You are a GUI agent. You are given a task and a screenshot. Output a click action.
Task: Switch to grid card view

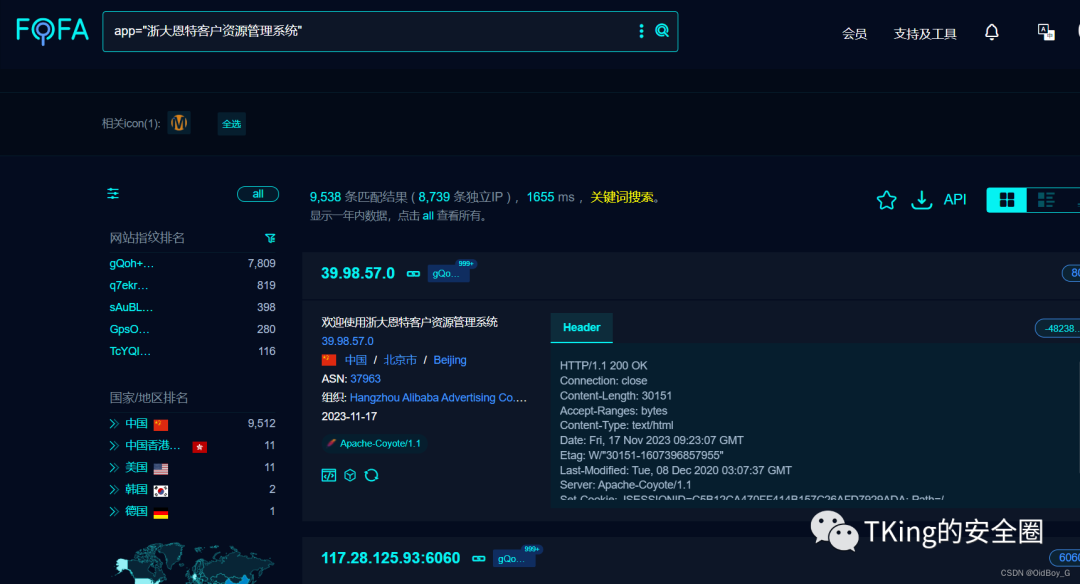pos(1006,200)
